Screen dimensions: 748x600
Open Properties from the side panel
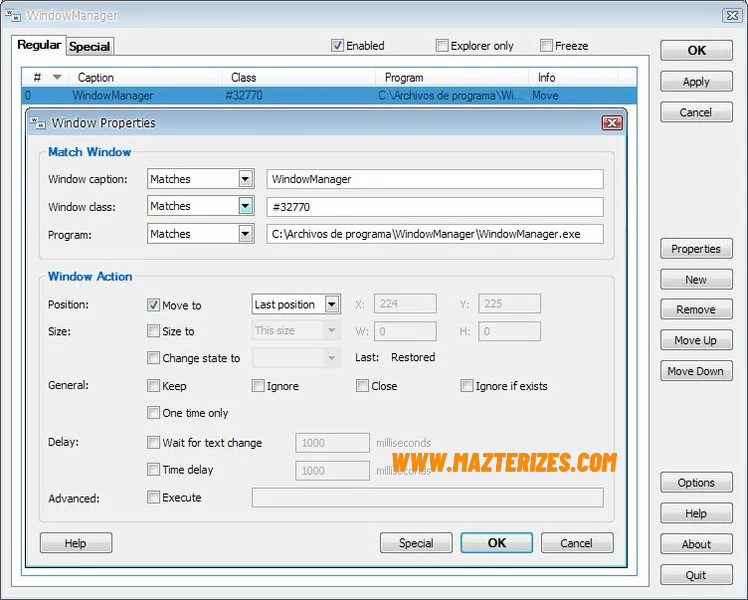point(696,249)
